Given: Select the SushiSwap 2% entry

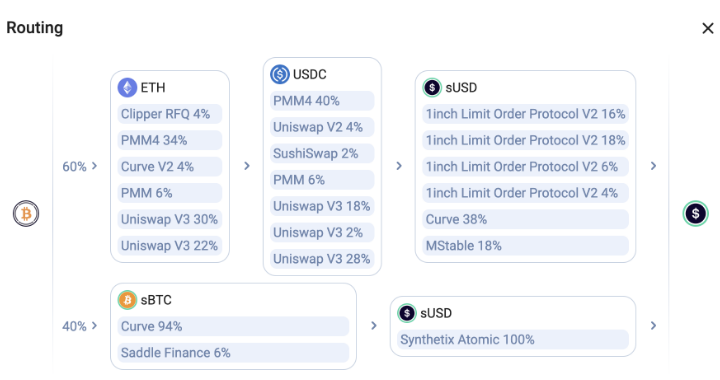Looking at the screenshot, I should (x=322, y=153).
